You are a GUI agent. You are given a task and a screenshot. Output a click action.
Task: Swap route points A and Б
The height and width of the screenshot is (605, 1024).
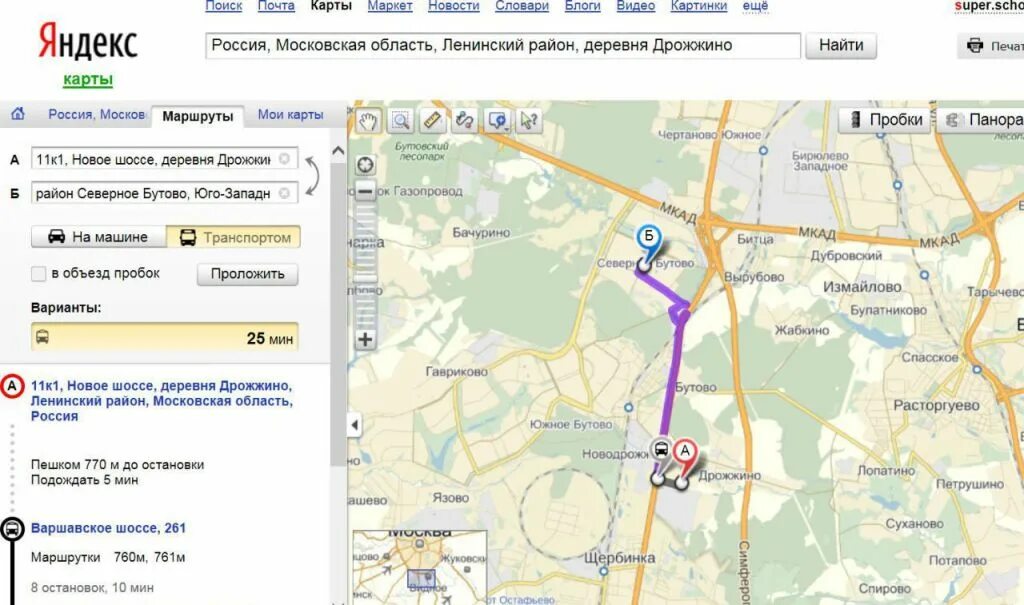pyautogui.click(x=313, y=176)
